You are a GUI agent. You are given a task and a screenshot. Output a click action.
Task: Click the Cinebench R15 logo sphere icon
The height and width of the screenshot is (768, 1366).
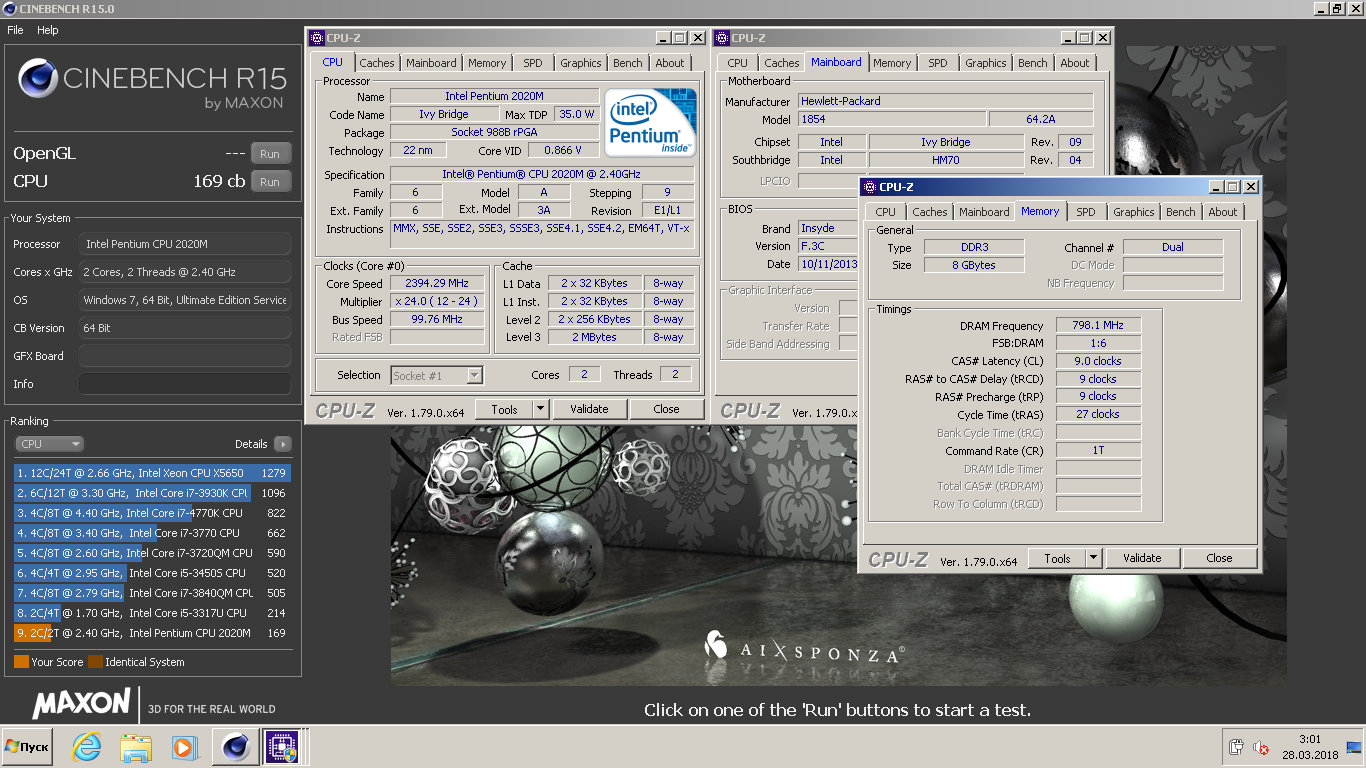click(38, 78)
